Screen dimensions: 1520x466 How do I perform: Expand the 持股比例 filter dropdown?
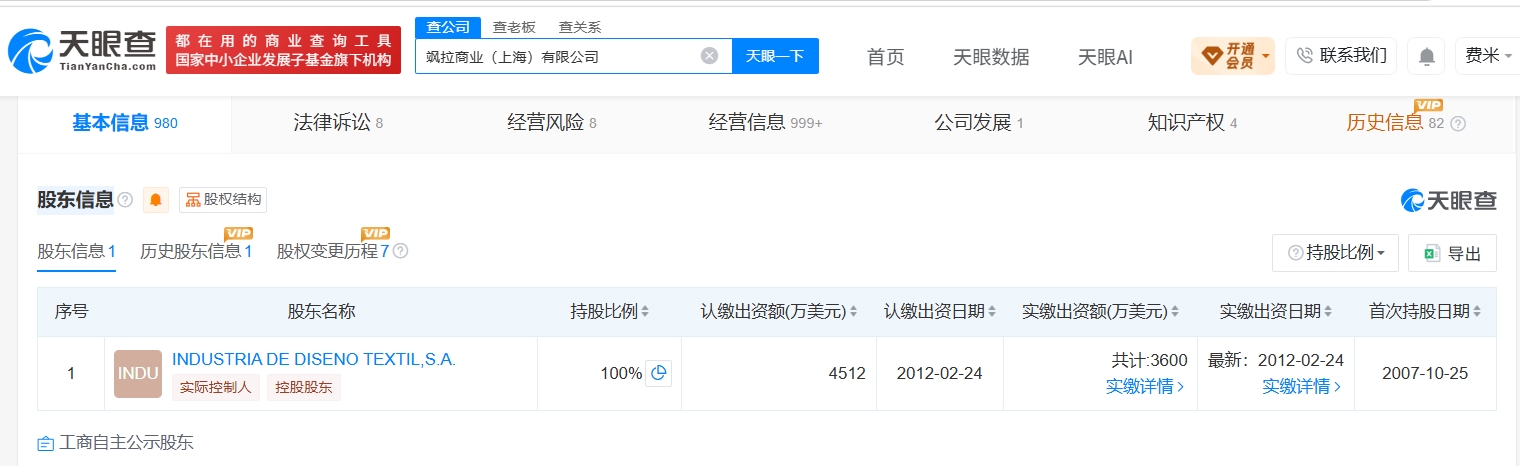coord(1335,253)
